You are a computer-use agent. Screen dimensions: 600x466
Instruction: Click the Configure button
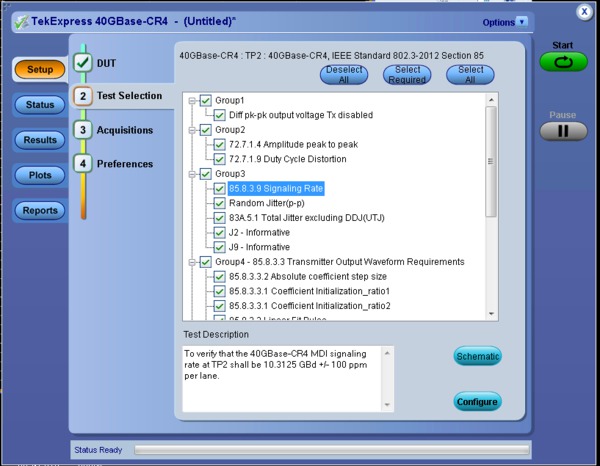(476, 402)
